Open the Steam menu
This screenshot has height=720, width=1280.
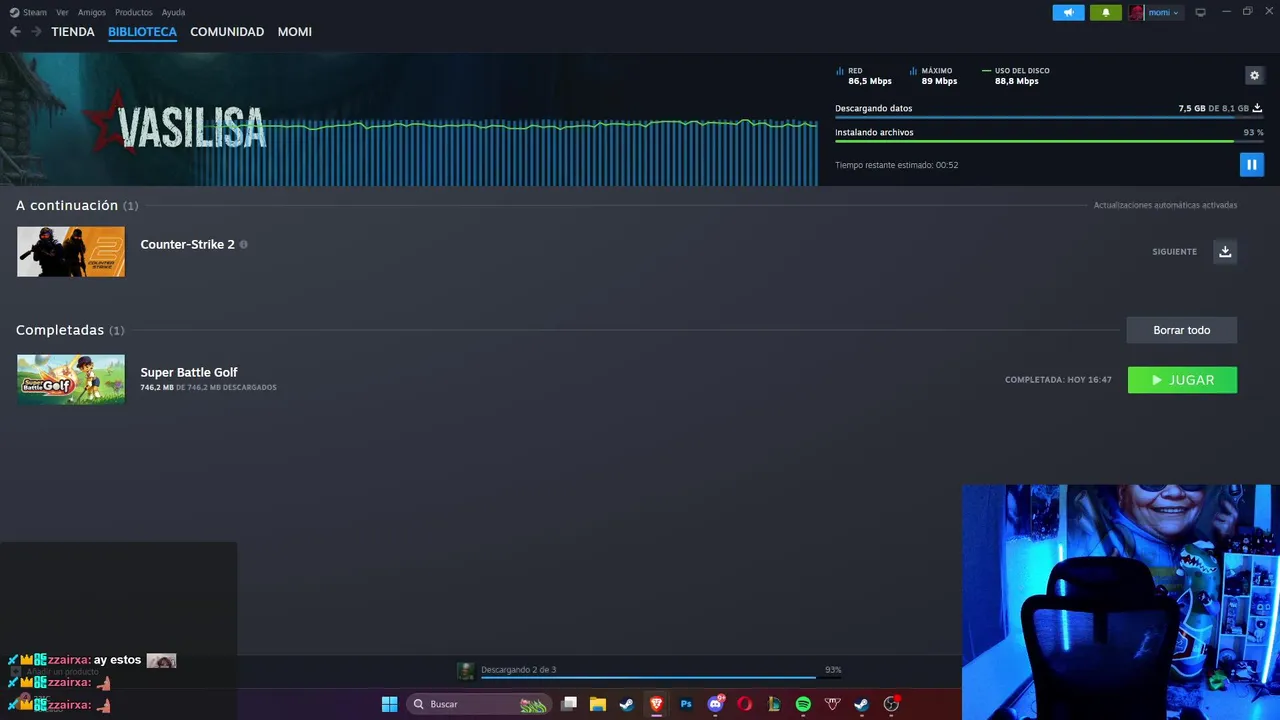[x=28, y=12]
